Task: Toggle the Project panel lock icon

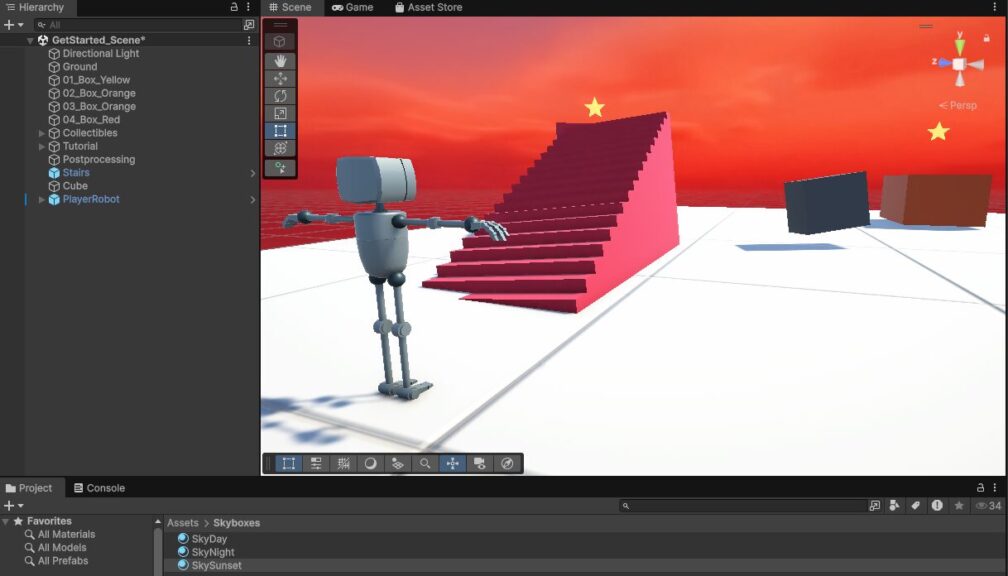Action: pyautogui.click(x=980, y=488)
